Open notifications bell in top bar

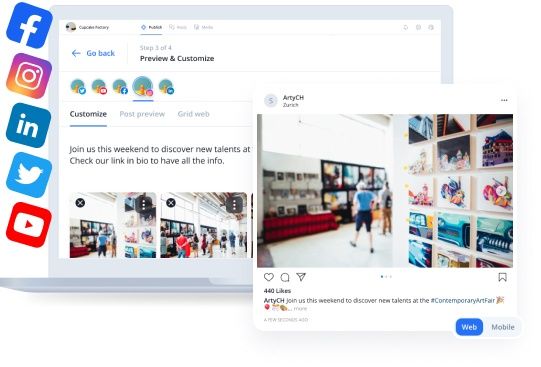pyautogui.click(x=406, y=27)
